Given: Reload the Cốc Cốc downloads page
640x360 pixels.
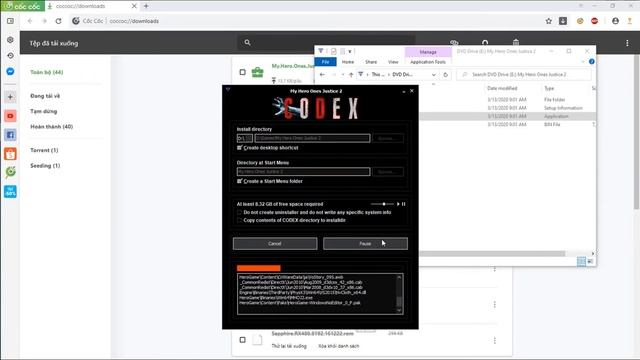Looking at the screenshot, I should tap(58, 21).
